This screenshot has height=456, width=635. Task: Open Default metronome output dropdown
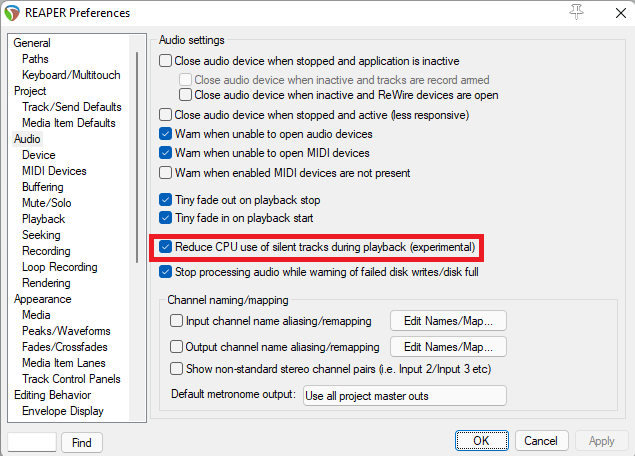tap(404, 395)
